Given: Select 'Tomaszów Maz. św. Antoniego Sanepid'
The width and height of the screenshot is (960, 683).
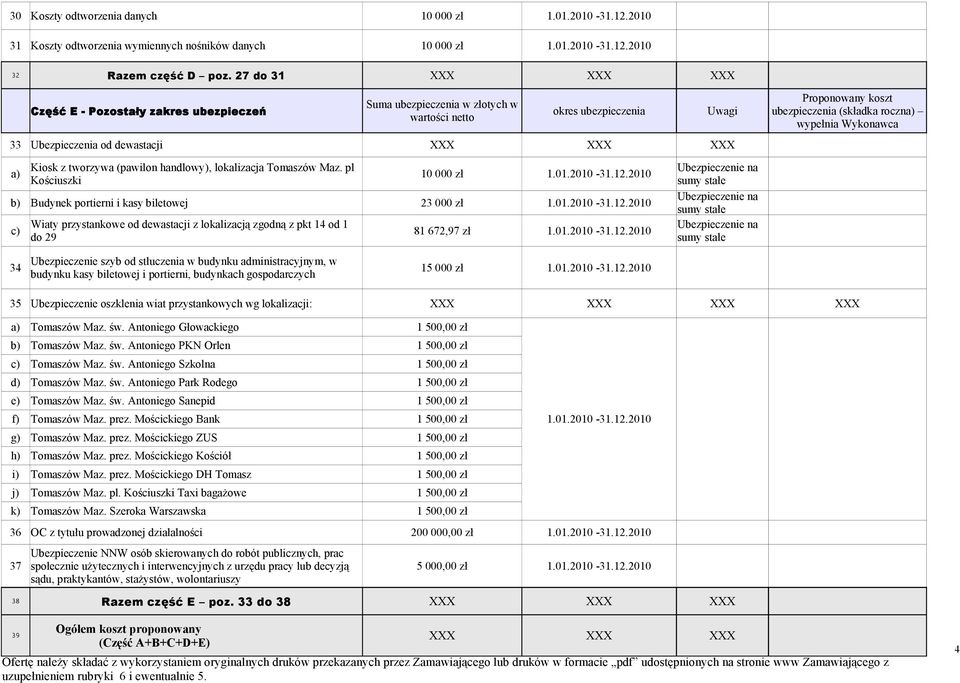Looking at the screenshot, I should tap(123, 401).
